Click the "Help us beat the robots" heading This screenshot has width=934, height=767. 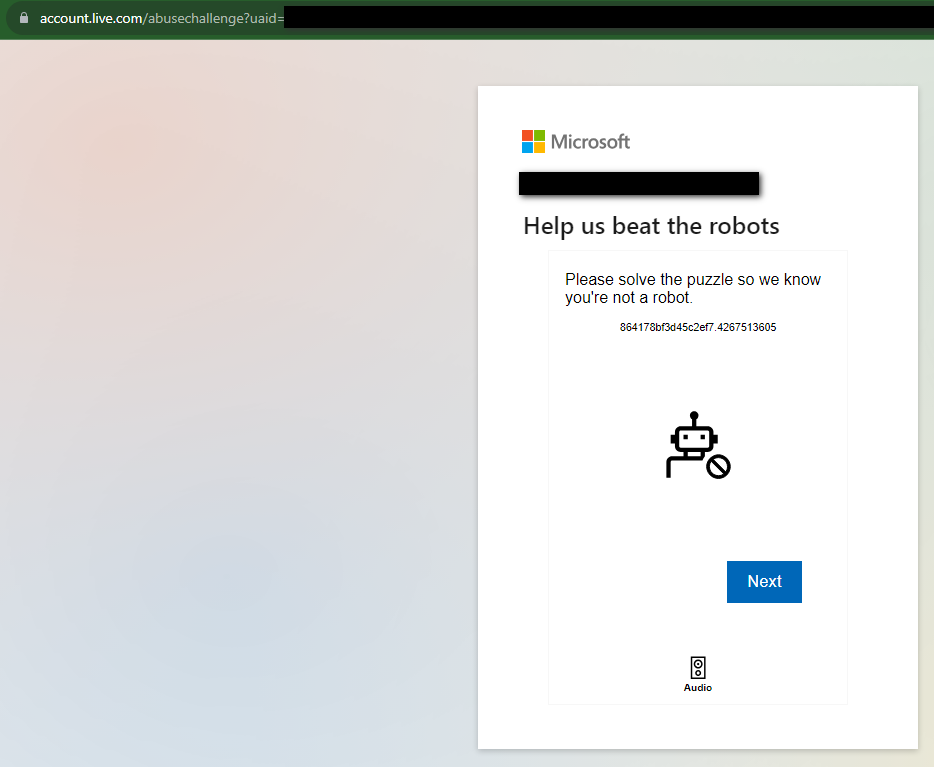(651, 226)
